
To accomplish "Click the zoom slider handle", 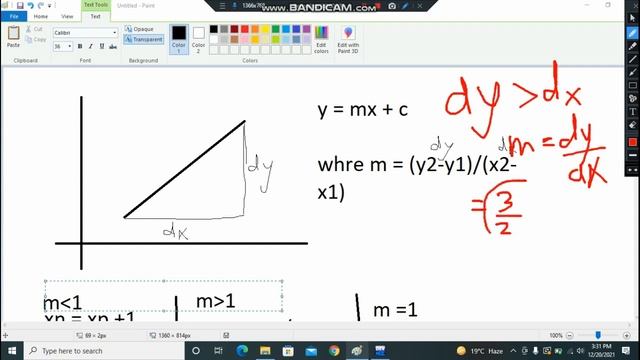I will point(598,335).
